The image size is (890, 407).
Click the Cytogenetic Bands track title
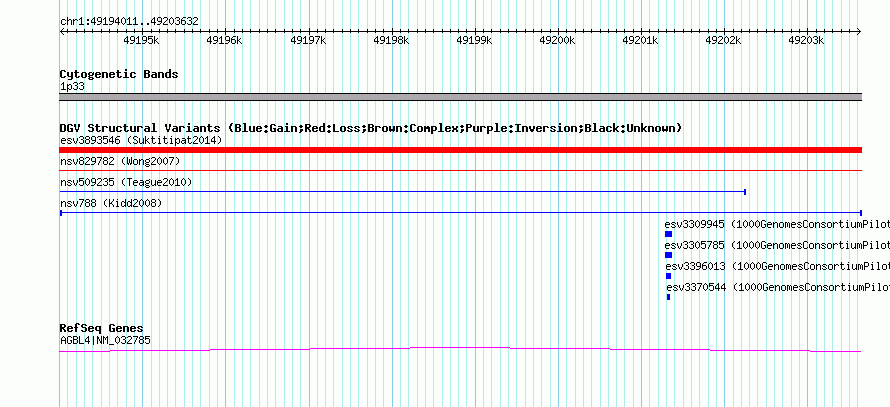[x=119, y=74]
